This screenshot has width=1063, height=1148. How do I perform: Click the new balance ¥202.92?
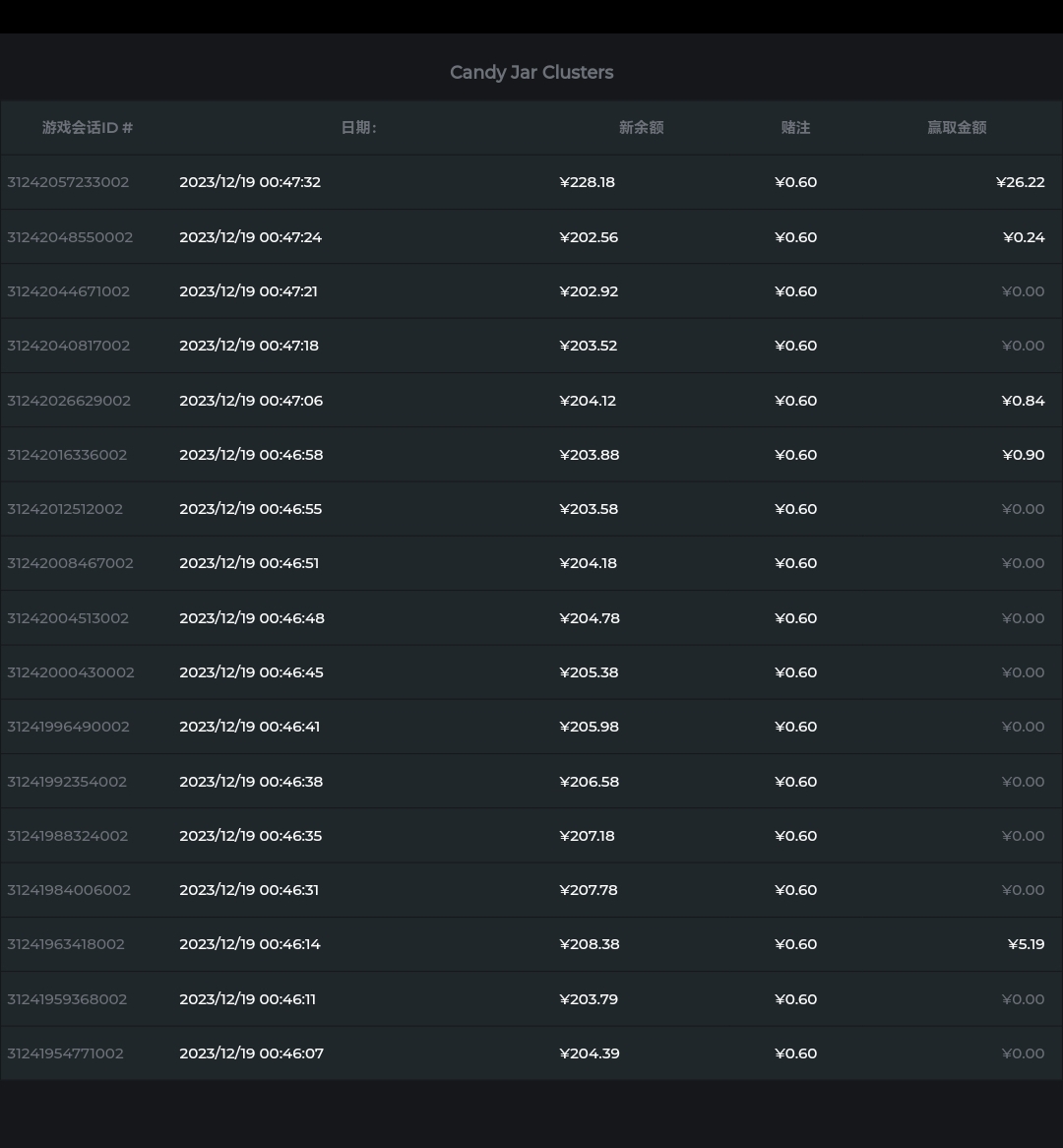(589, 291)
